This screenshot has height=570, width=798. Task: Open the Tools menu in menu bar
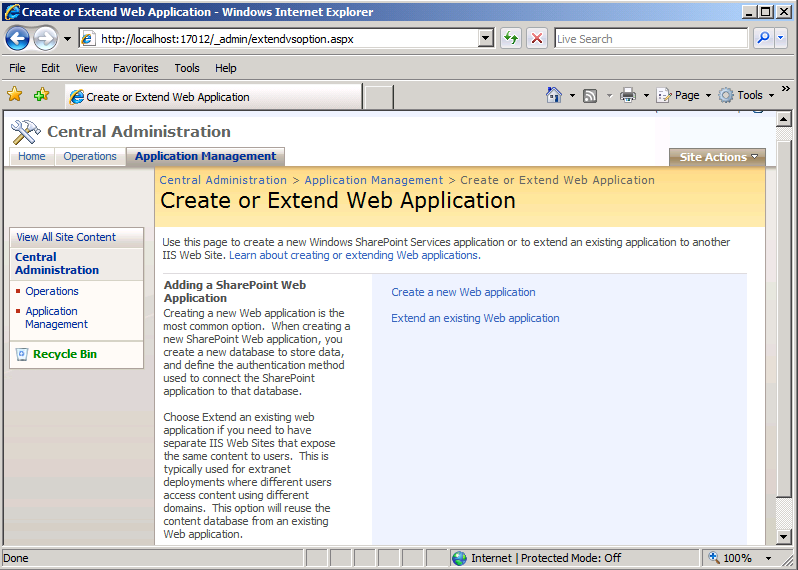click(x=187, y=68)
